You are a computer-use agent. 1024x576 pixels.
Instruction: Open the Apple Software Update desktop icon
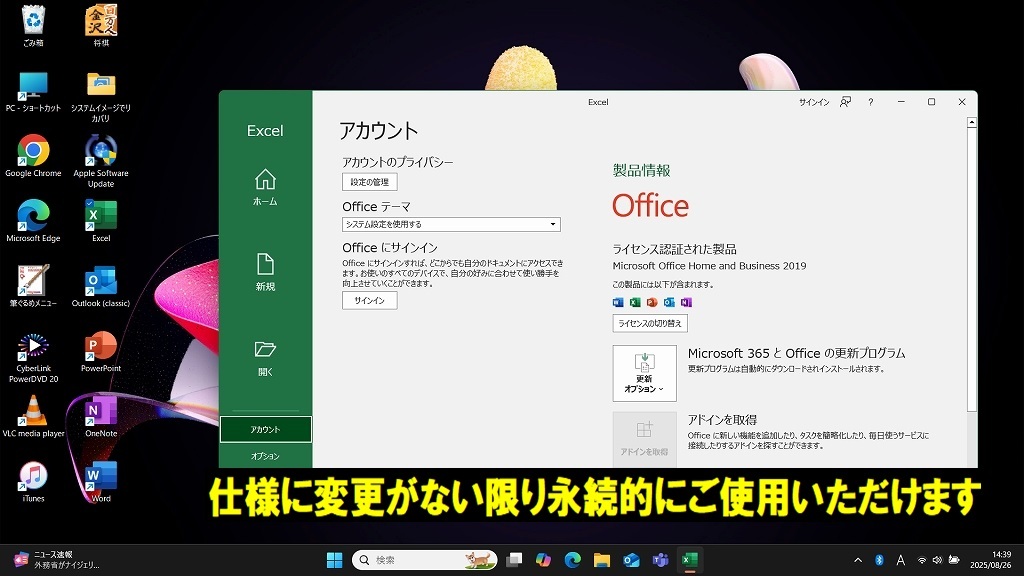[x=101, y=161]
